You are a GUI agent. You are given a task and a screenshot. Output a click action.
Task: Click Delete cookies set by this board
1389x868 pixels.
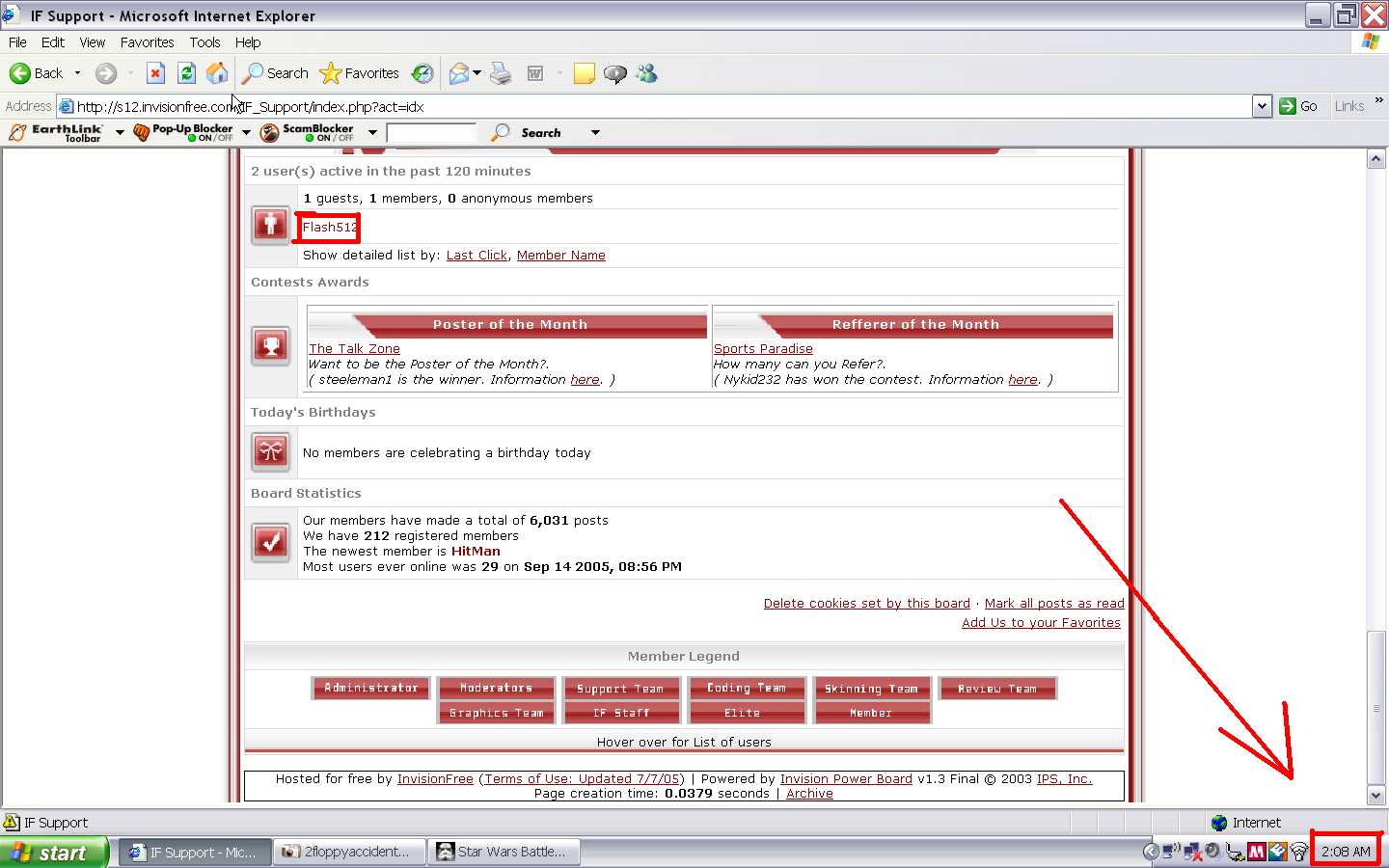click(x=867, y=604)
